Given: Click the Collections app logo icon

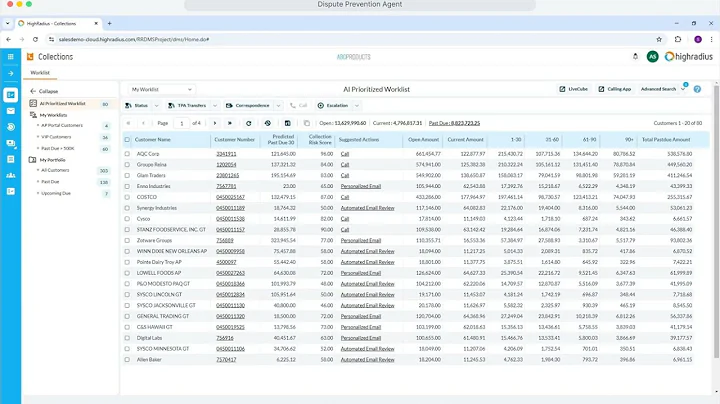Looking at the screenshot, I should 30,56.
